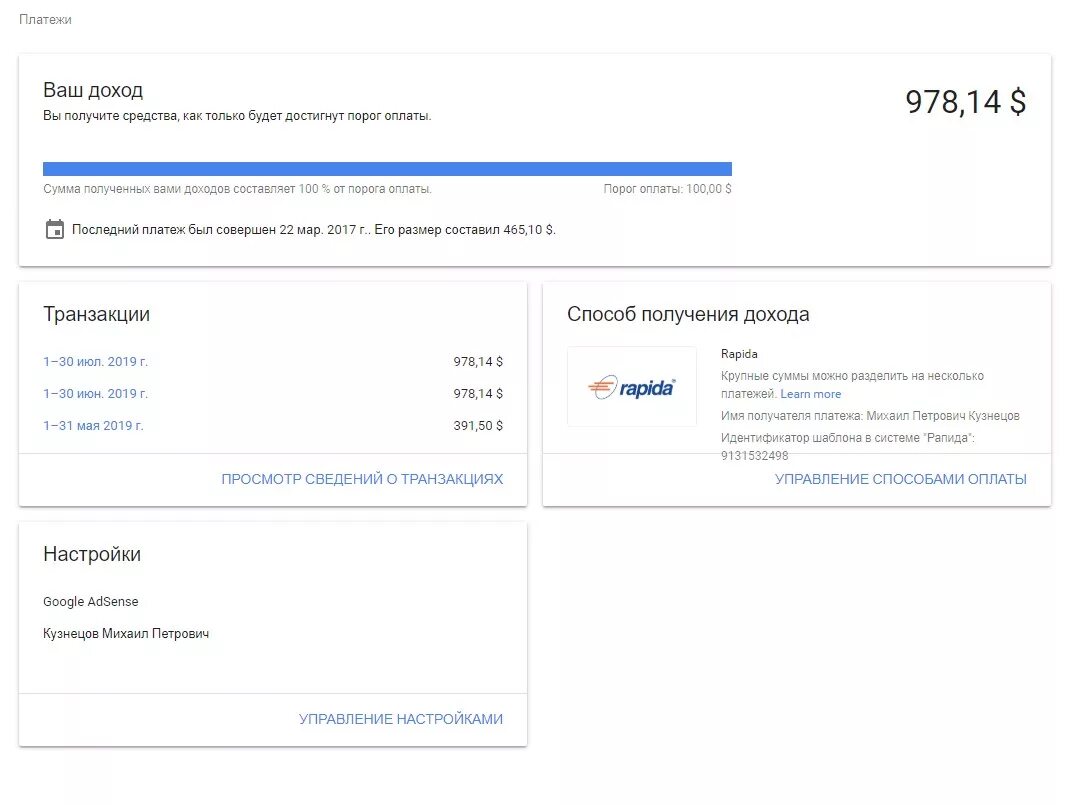
Task: Open transactions for 1–31 мая 2019 г.
Action: pos(94,426)
